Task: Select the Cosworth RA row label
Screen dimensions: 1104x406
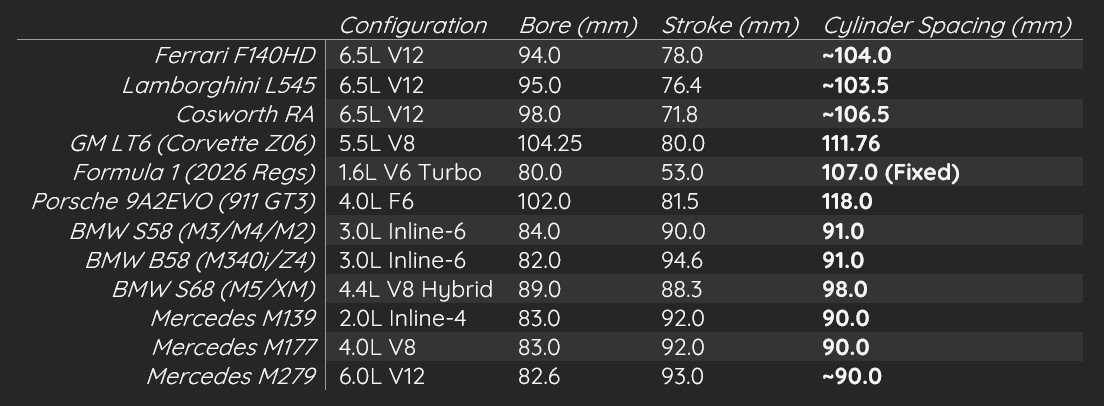Action: (x=246, y=114)
